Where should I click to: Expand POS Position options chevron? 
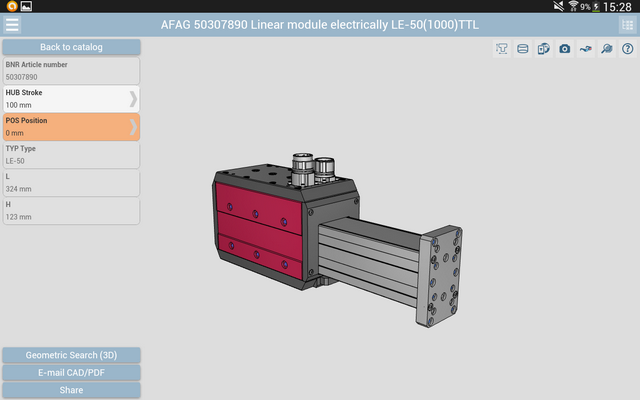(x=133, y=126)
